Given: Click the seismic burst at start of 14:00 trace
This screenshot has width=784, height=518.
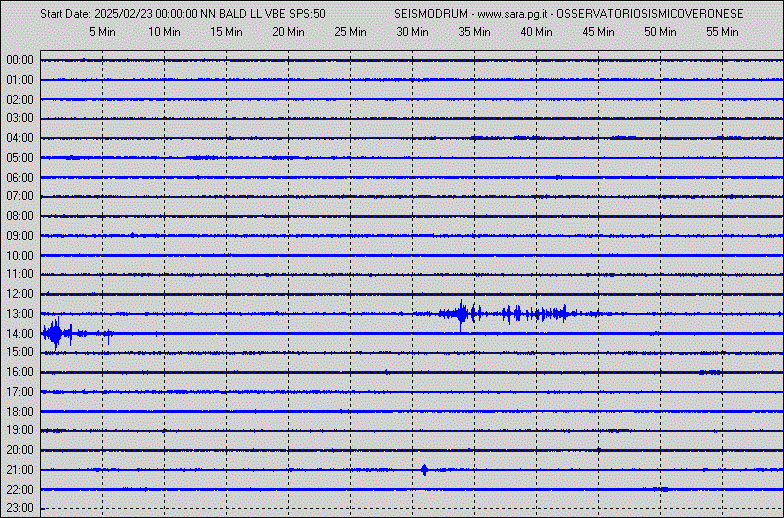Looking at the screenshot, I should coord(58,333).
